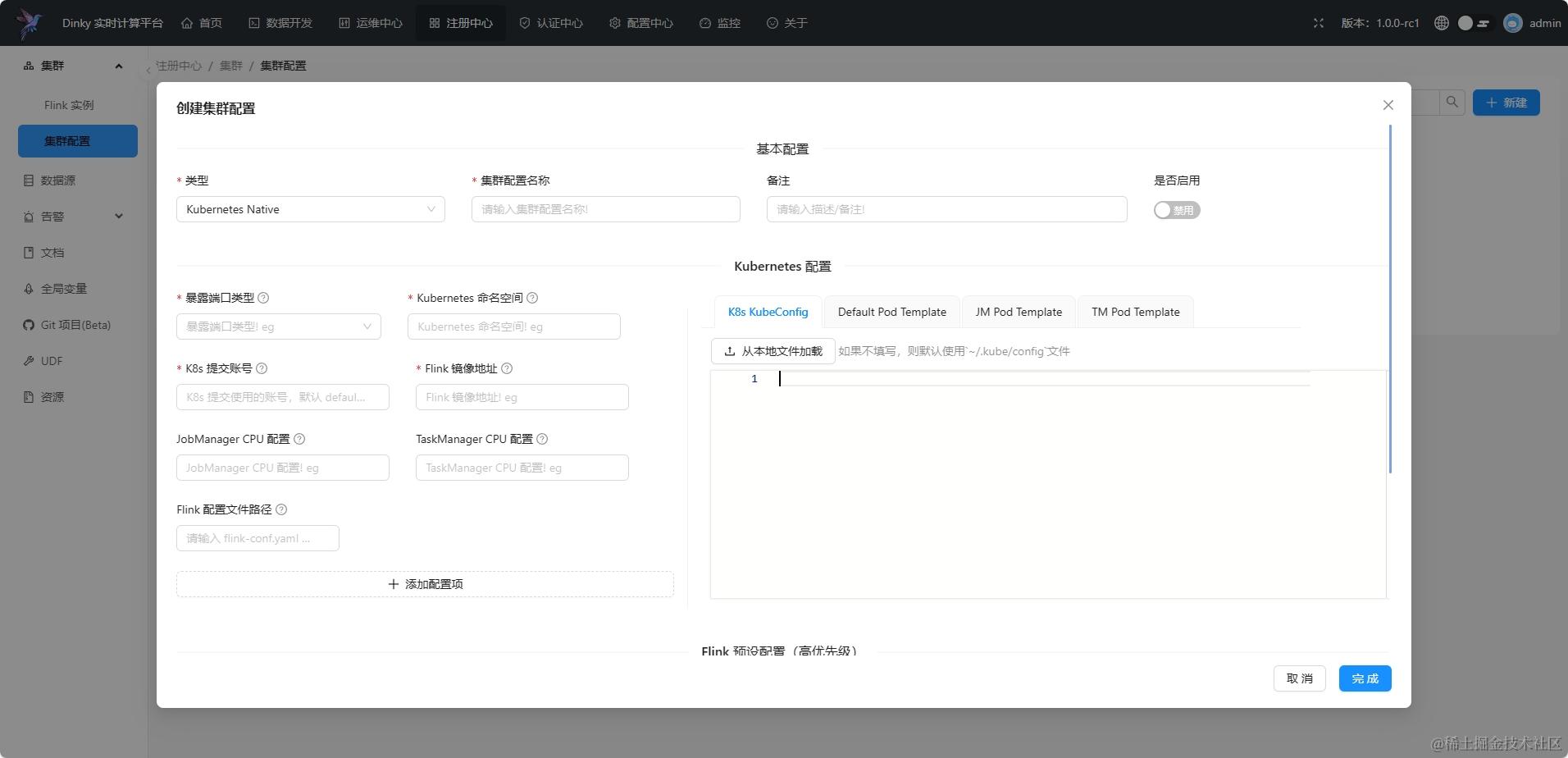Viewport: 1568px width, 758px height.
Task: Switch to the TM Pod Template tab
Action: pyautogui.click(x=1134, y=312)
